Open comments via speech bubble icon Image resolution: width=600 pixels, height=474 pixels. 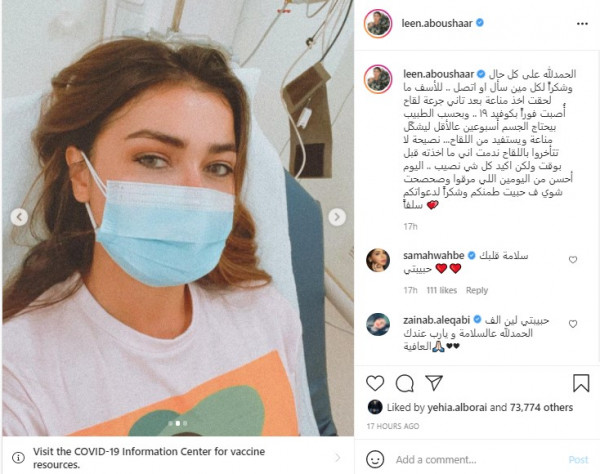[404, 383]
